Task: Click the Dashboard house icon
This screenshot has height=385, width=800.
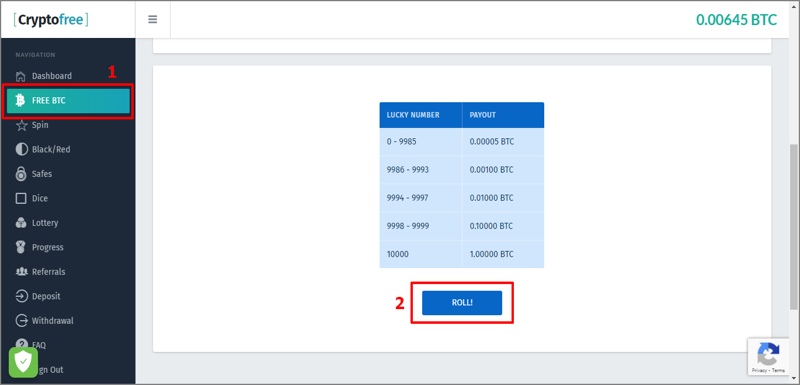Action: [20, 76]
